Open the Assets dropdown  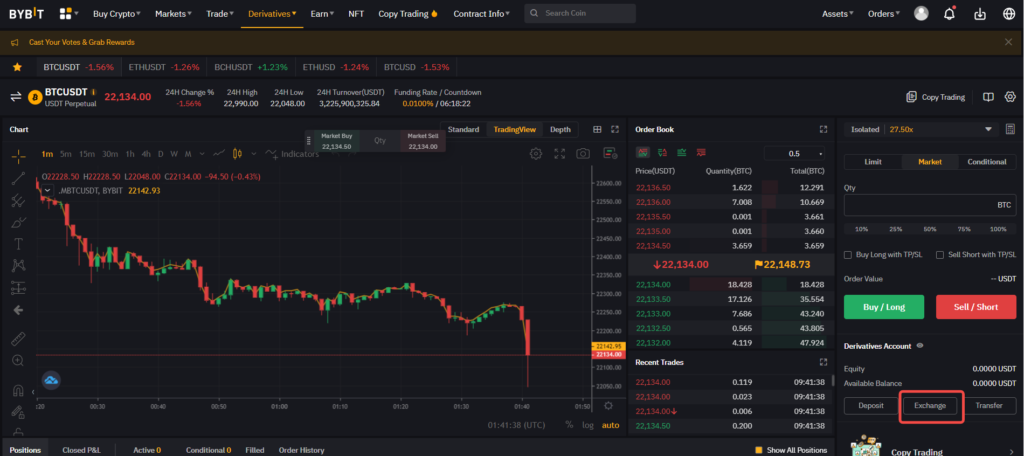pos(838,14)
